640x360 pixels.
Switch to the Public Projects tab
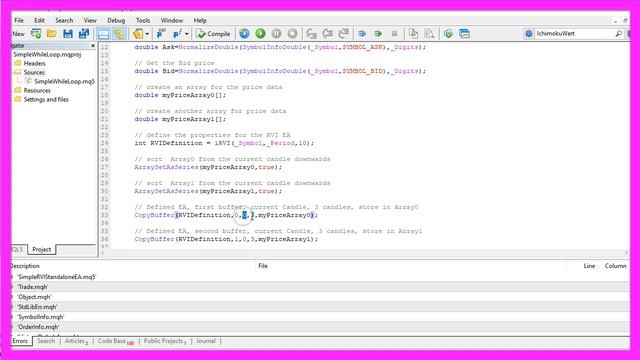click(164, 341)
